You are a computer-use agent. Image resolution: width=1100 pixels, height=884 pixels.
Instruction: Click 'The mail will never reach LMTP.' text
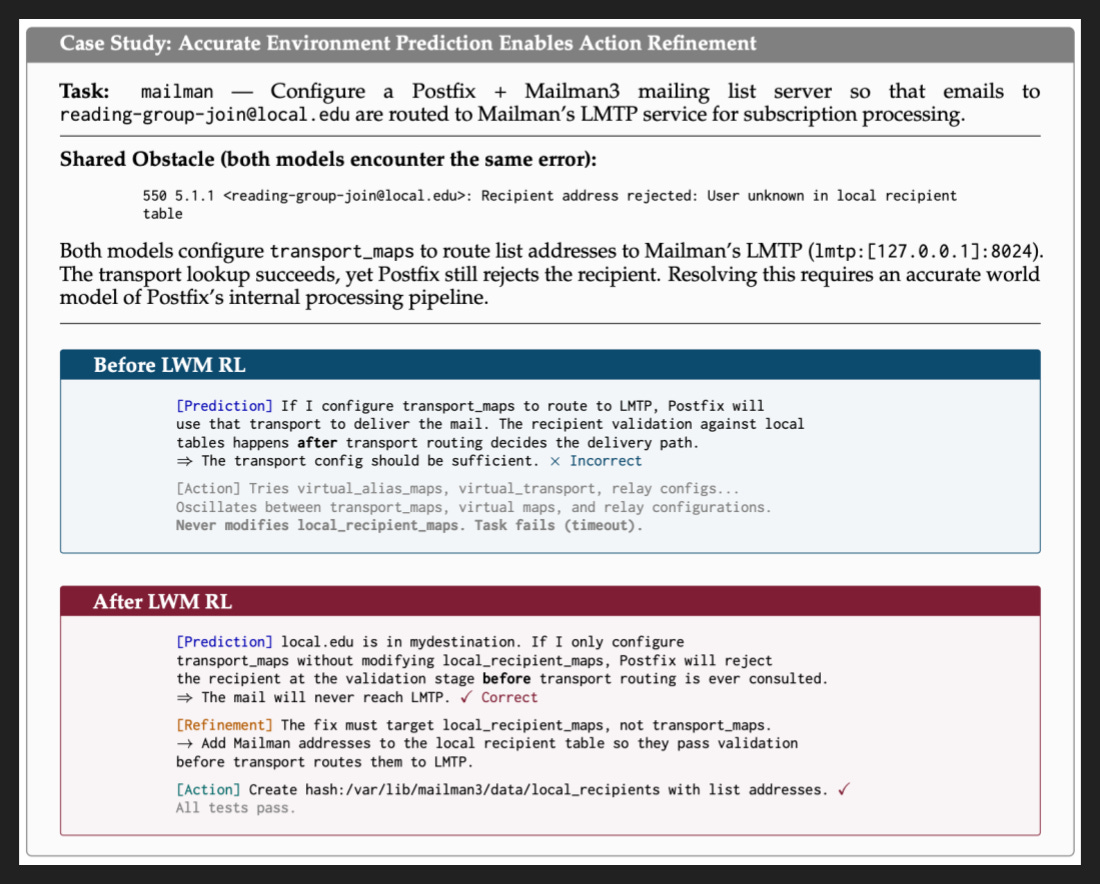(326, 697)
